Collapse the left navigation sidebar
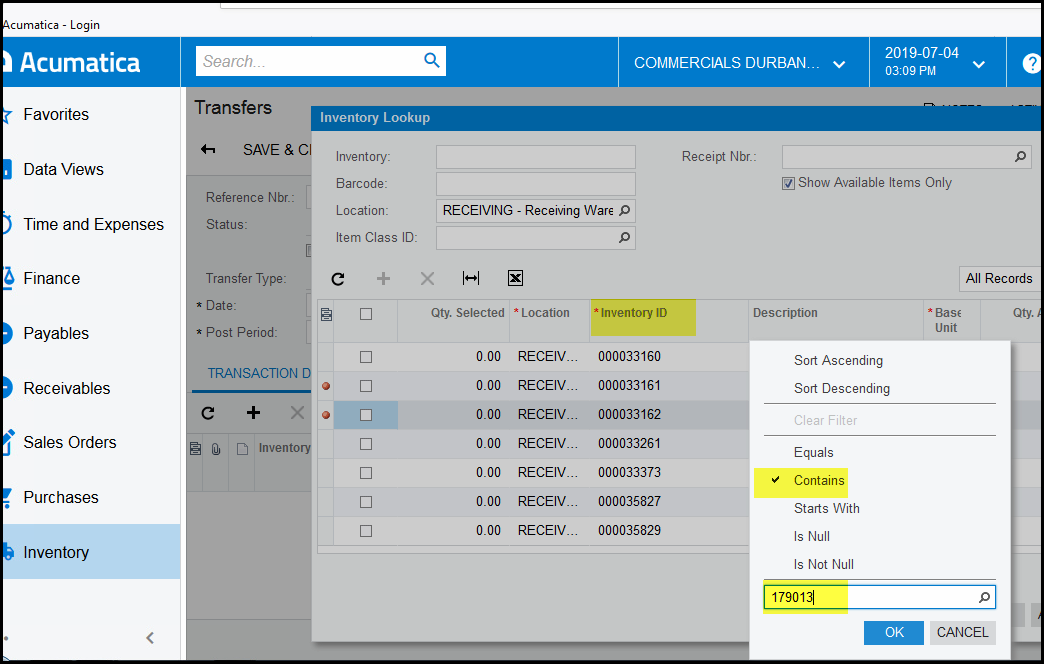The height and width of the screenshot is (664, 1044). (x=150, y=637)
